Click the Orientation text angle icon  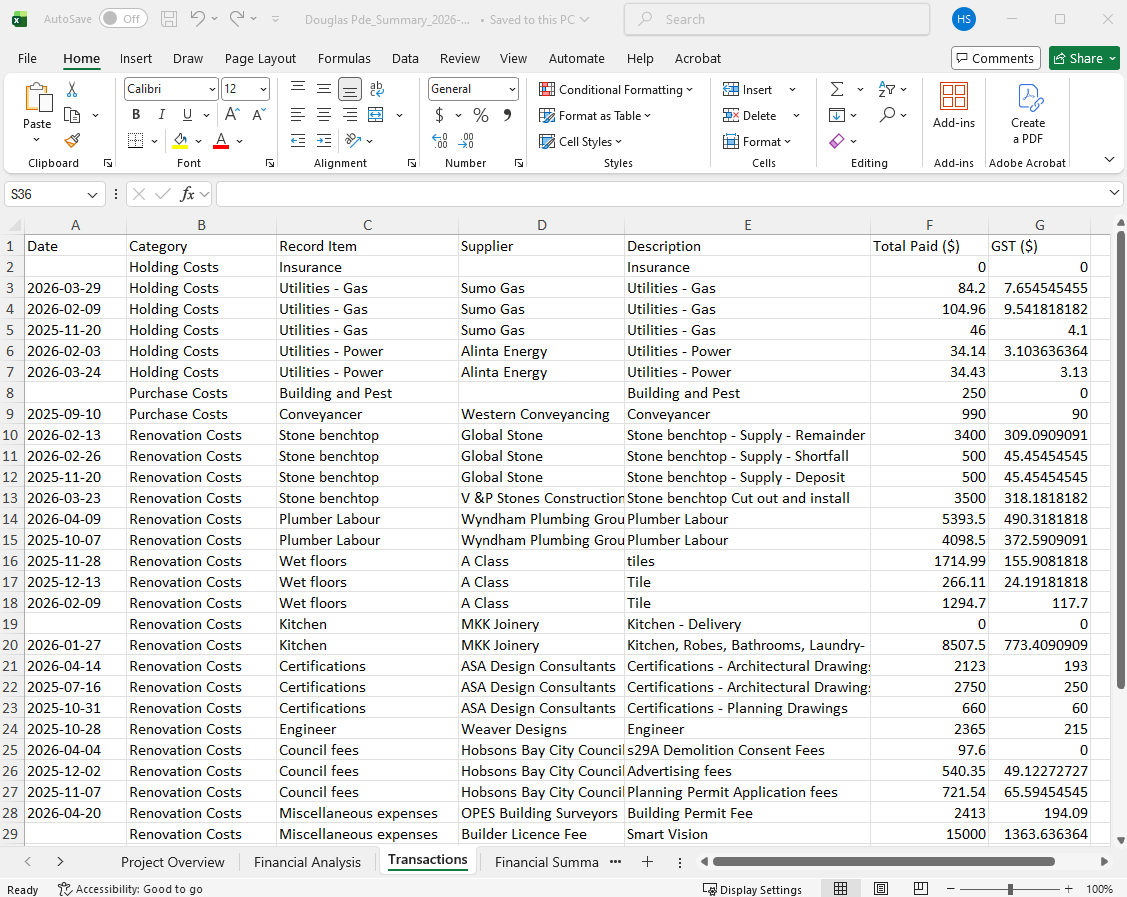(x=352, y=141)
